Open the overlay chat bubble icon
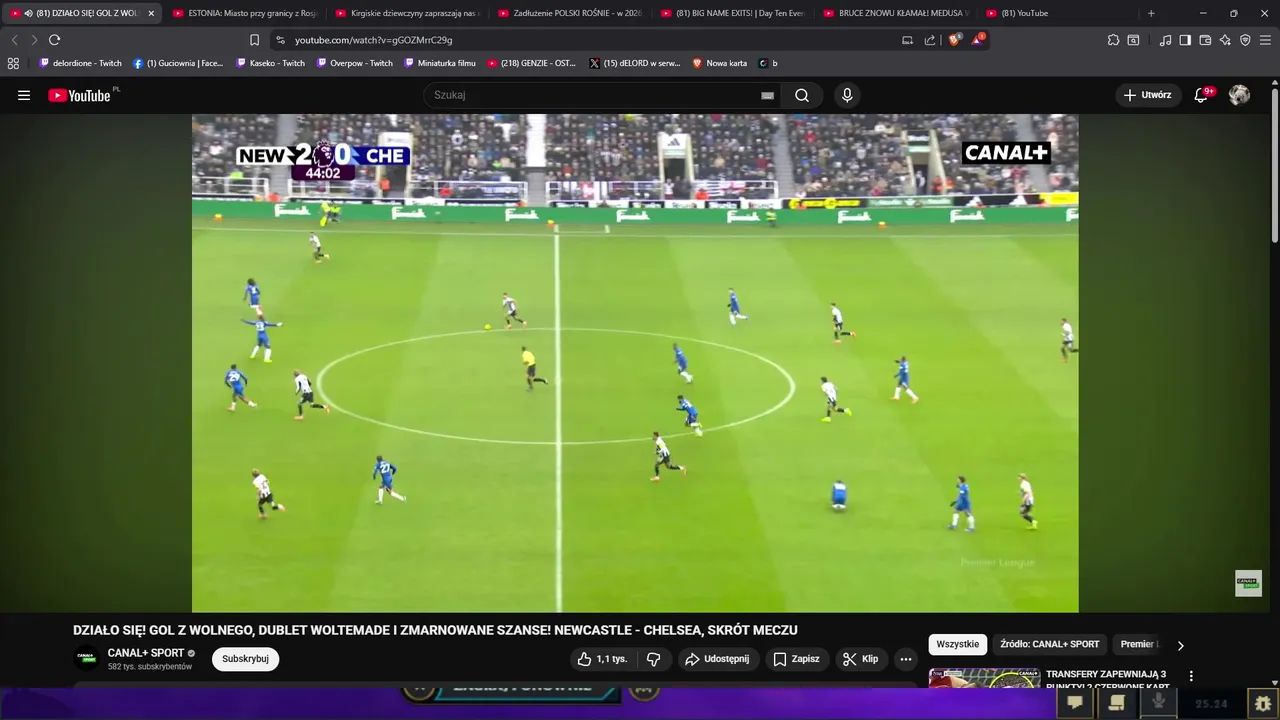The width and height of the screenshot is (1280, 720). coord(1075,703)
